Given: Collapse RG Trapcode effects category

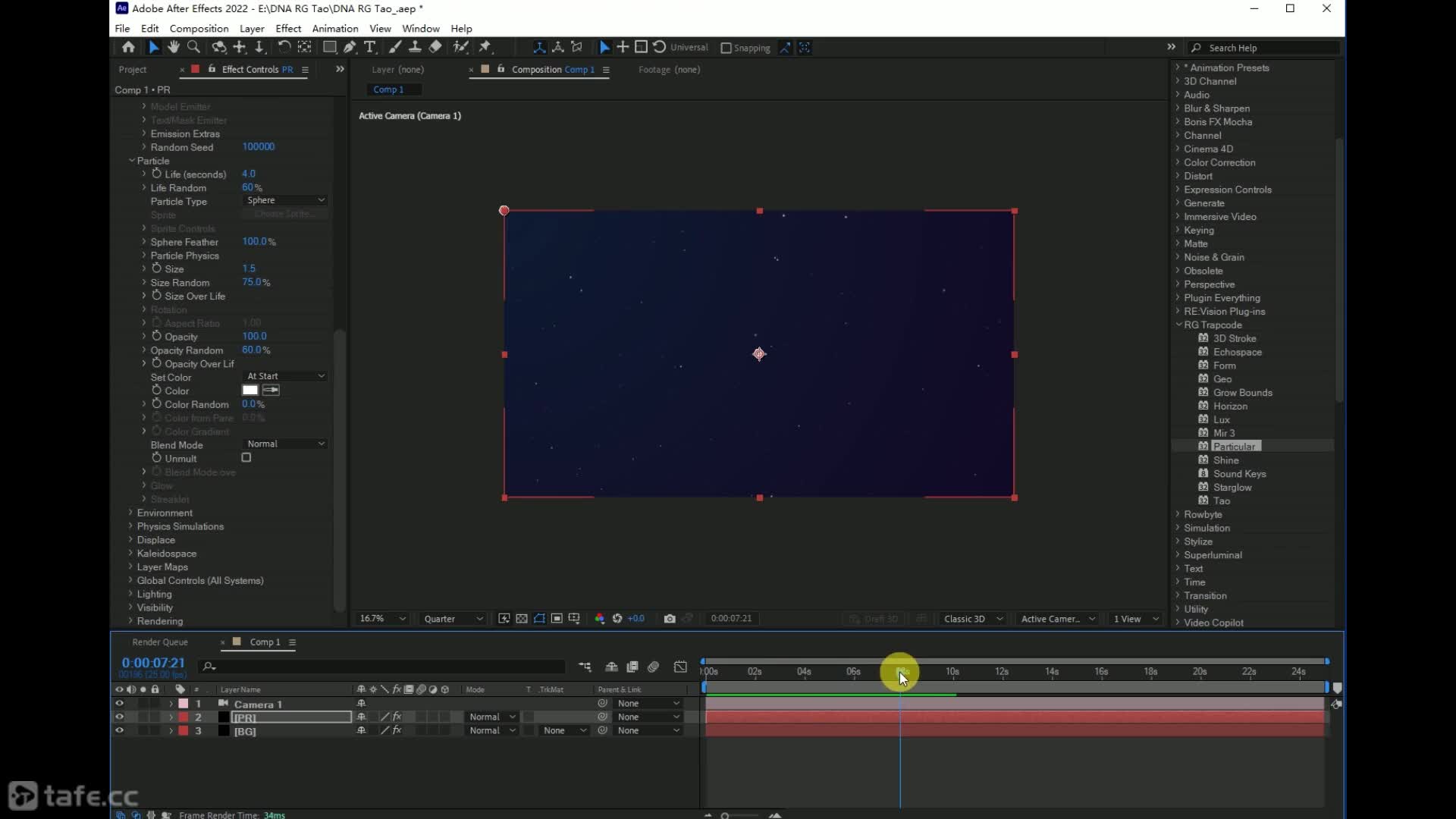Looking at the screenshot, I should tap(1178, 325).
